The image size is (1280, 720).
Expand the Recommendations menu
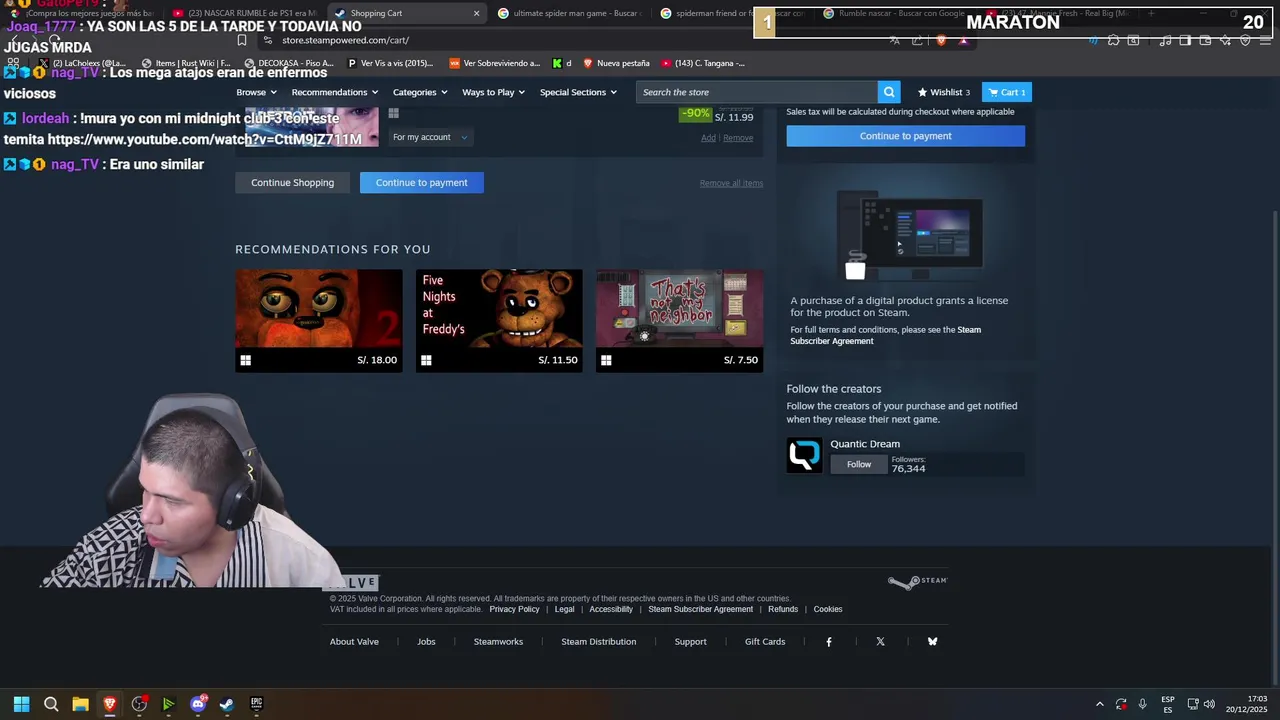pos(335,92)
